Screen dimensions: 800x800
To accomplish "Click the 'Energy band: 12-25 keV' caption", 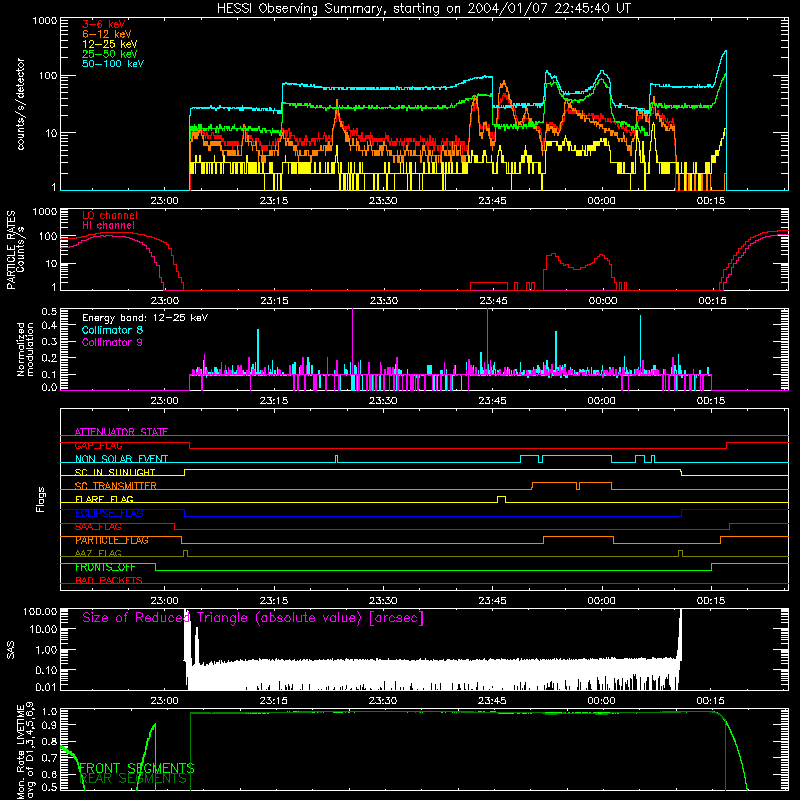I will click(145, 318).
